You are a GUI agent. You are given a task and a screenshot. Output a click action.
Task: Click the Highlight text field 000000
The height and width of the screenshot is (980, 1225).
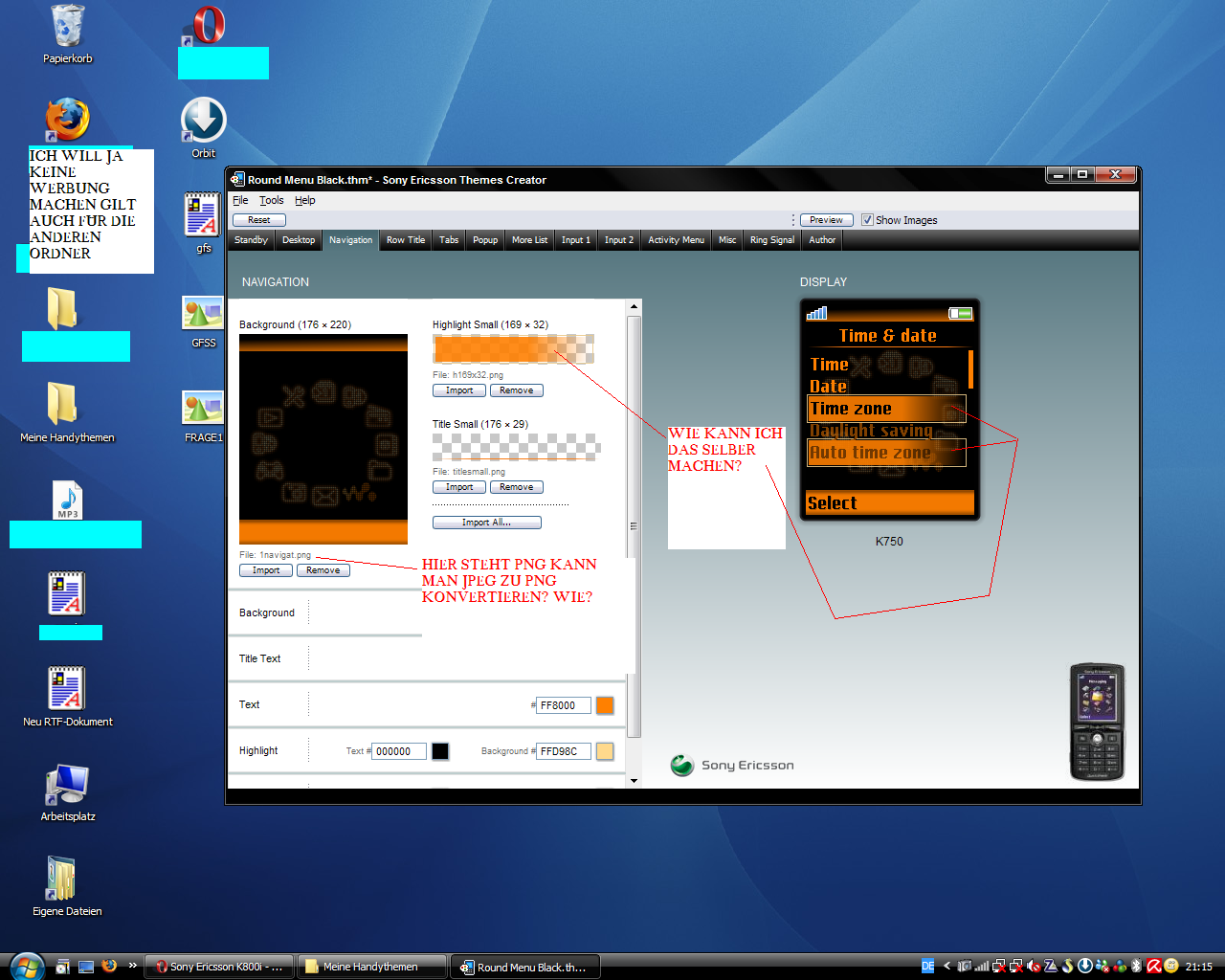pyautogui.click(x=398, y=751)
